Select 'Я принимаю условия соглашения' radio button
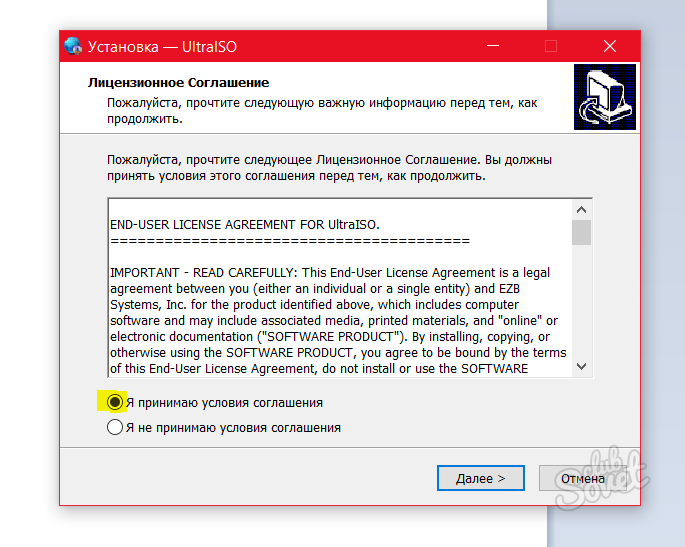The width and height of the screenshot is (685, 547). coord(115,402)
